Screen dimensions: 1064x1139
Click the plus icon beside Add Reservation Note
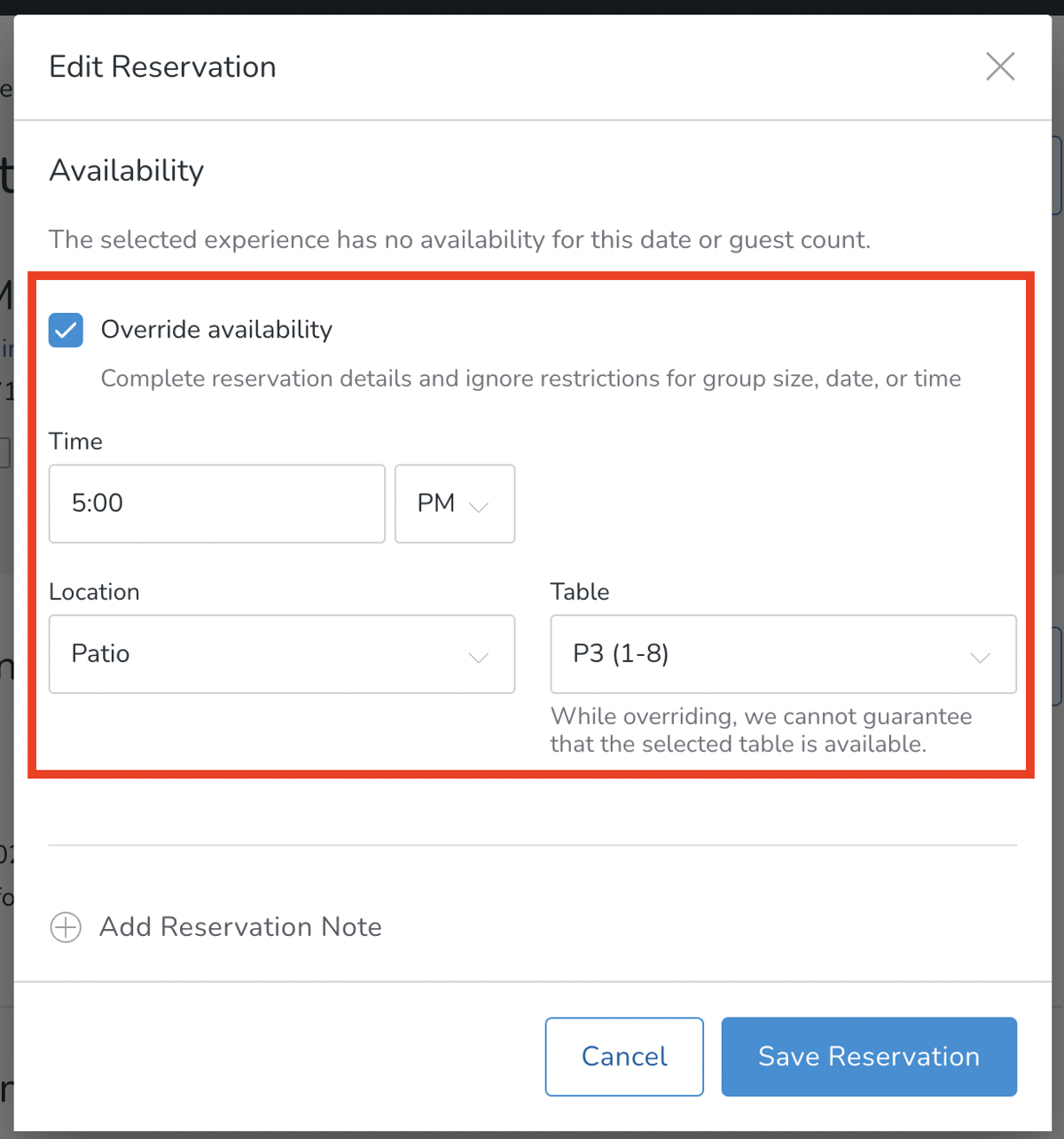click(65, 927)
